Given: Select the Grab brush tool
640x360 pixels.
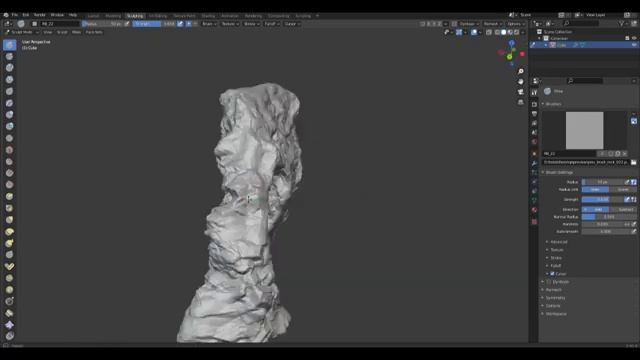Looking at the screenshot, I should (9, 220).
